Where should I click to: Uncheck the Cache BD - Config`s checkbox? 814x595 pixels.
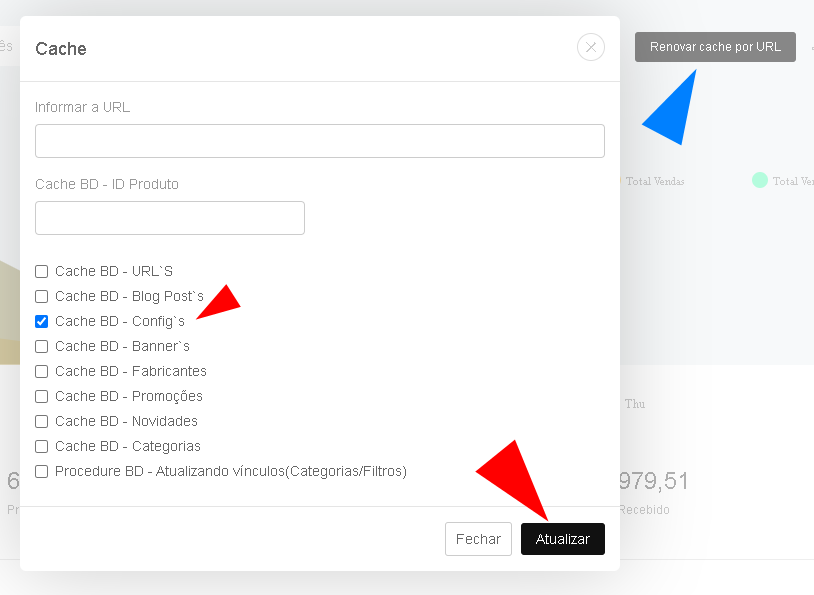(42, 321)
